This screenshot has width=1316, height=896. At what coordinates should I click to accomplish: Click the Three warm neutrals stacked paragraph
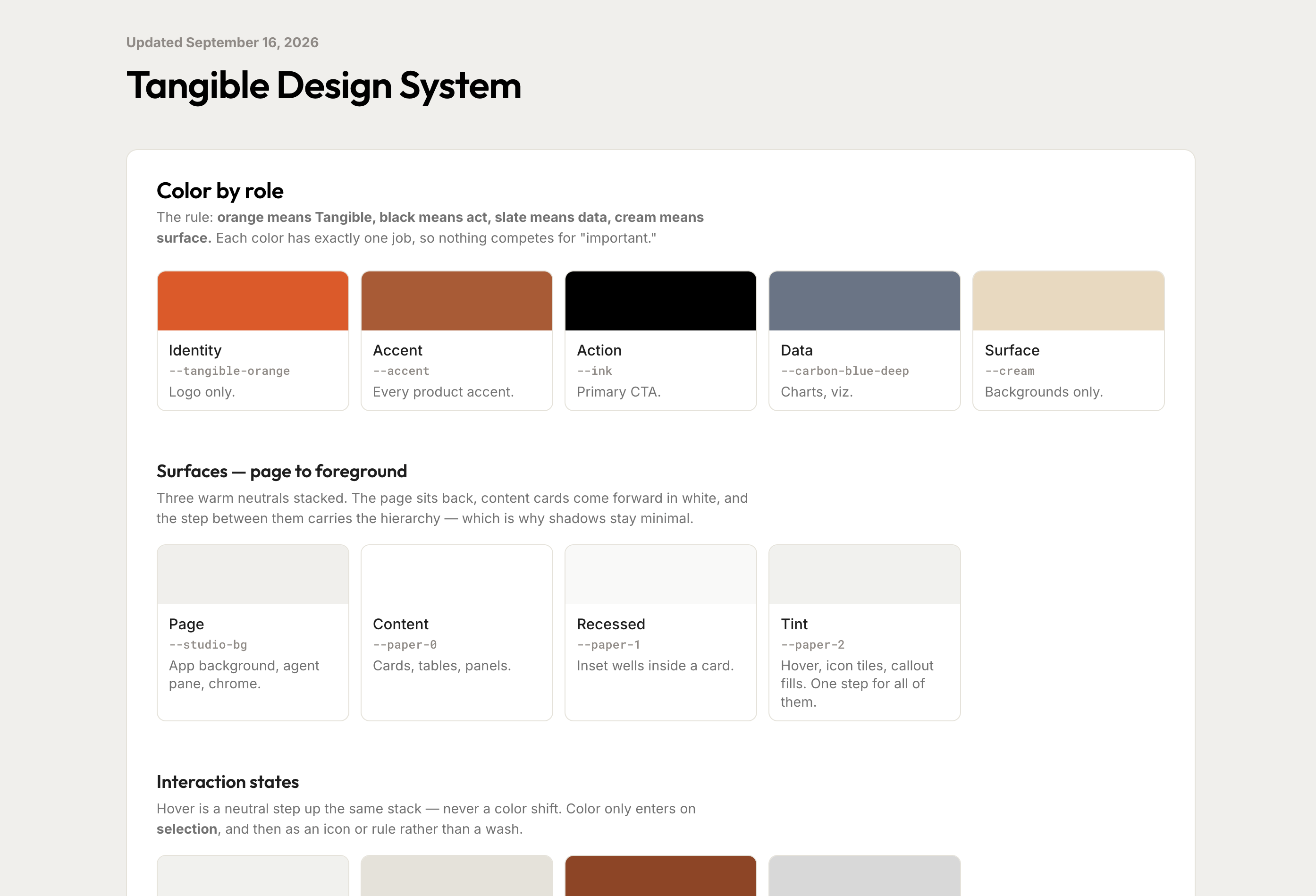click(452, 508)
